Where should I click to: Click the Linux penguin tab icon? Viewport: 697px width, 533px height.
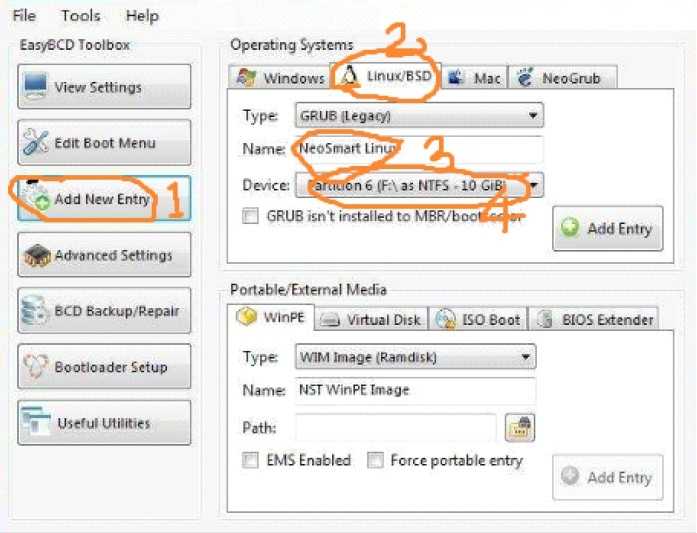(349, 76)
